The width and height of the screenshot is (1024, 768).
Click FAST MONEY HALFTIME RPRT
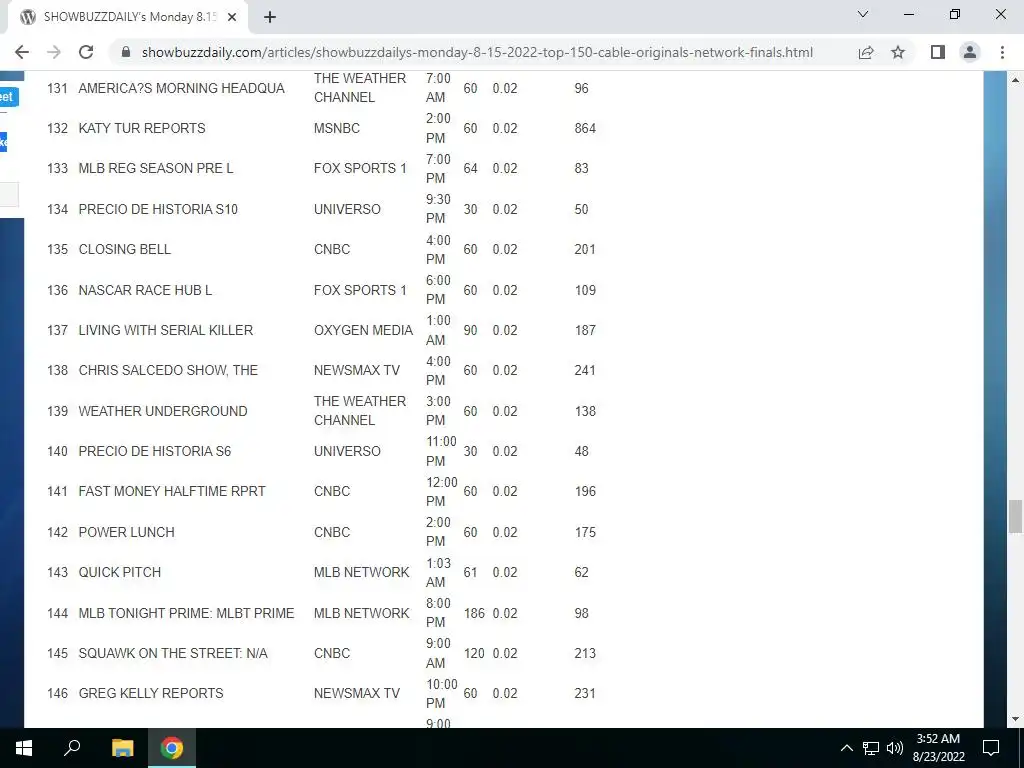(x=172, y=491)
